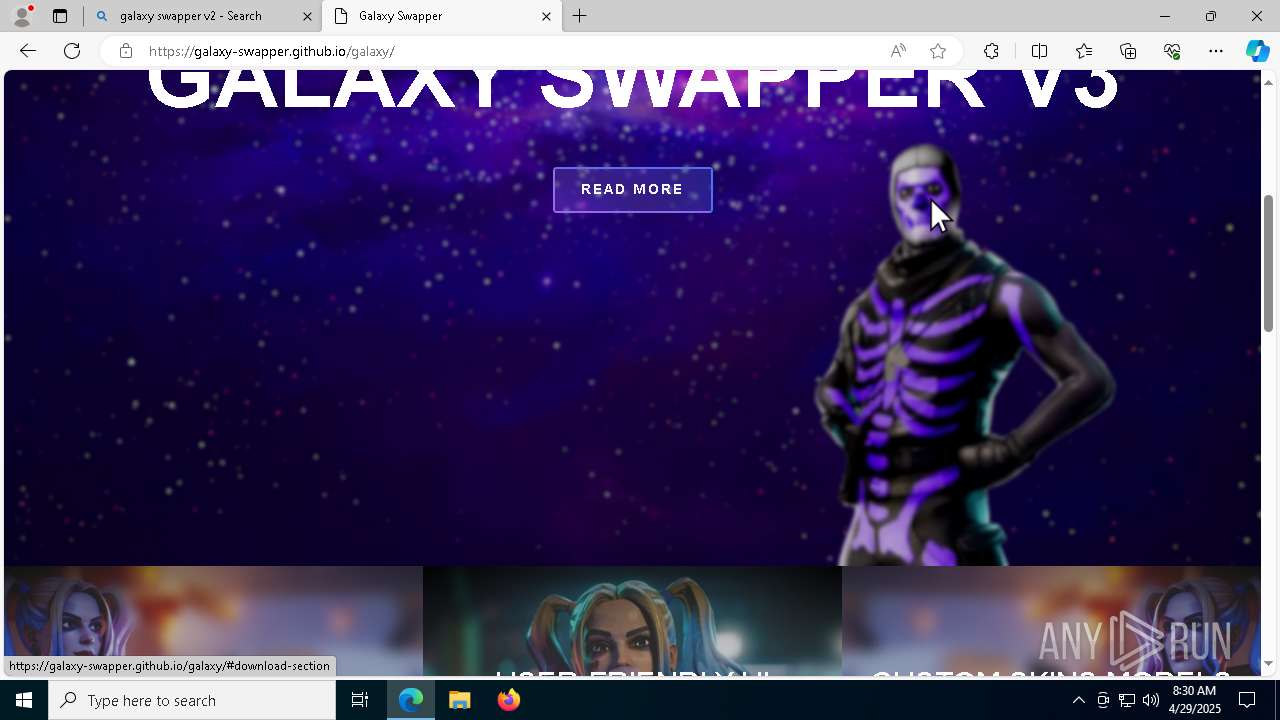Click the page's vertical scrollbar thumb
1280x720 pixels.
(x=1268, y=262)
